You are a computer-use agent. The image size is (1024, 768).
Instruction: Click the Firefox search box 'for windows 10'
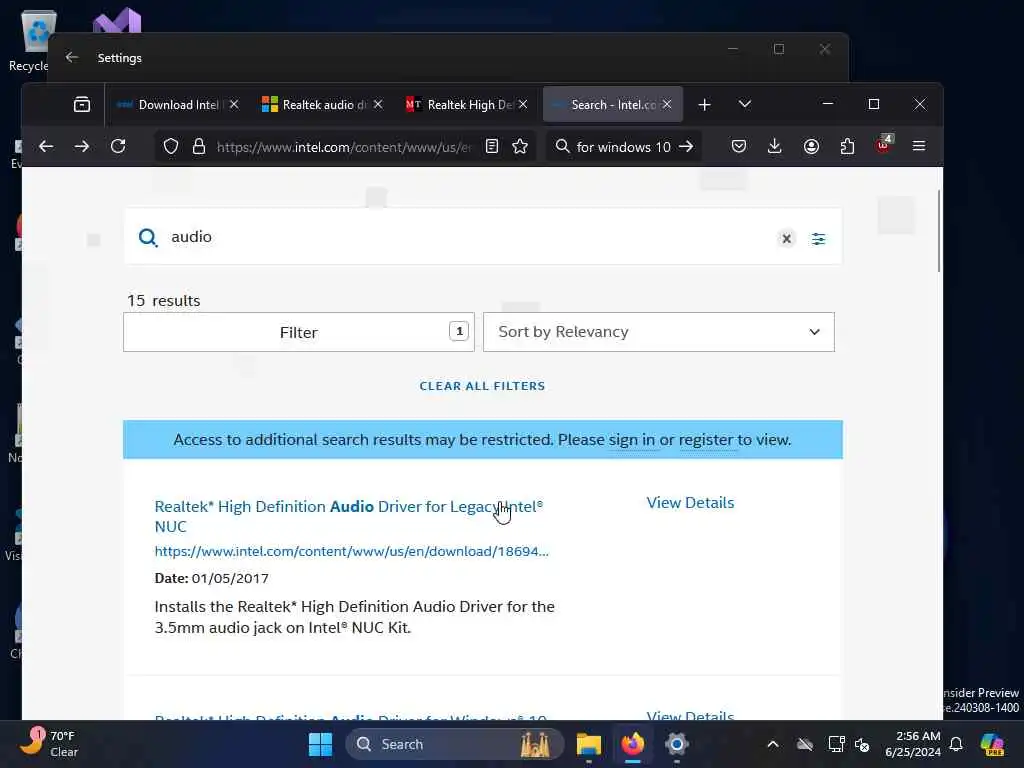coord(623,147)
